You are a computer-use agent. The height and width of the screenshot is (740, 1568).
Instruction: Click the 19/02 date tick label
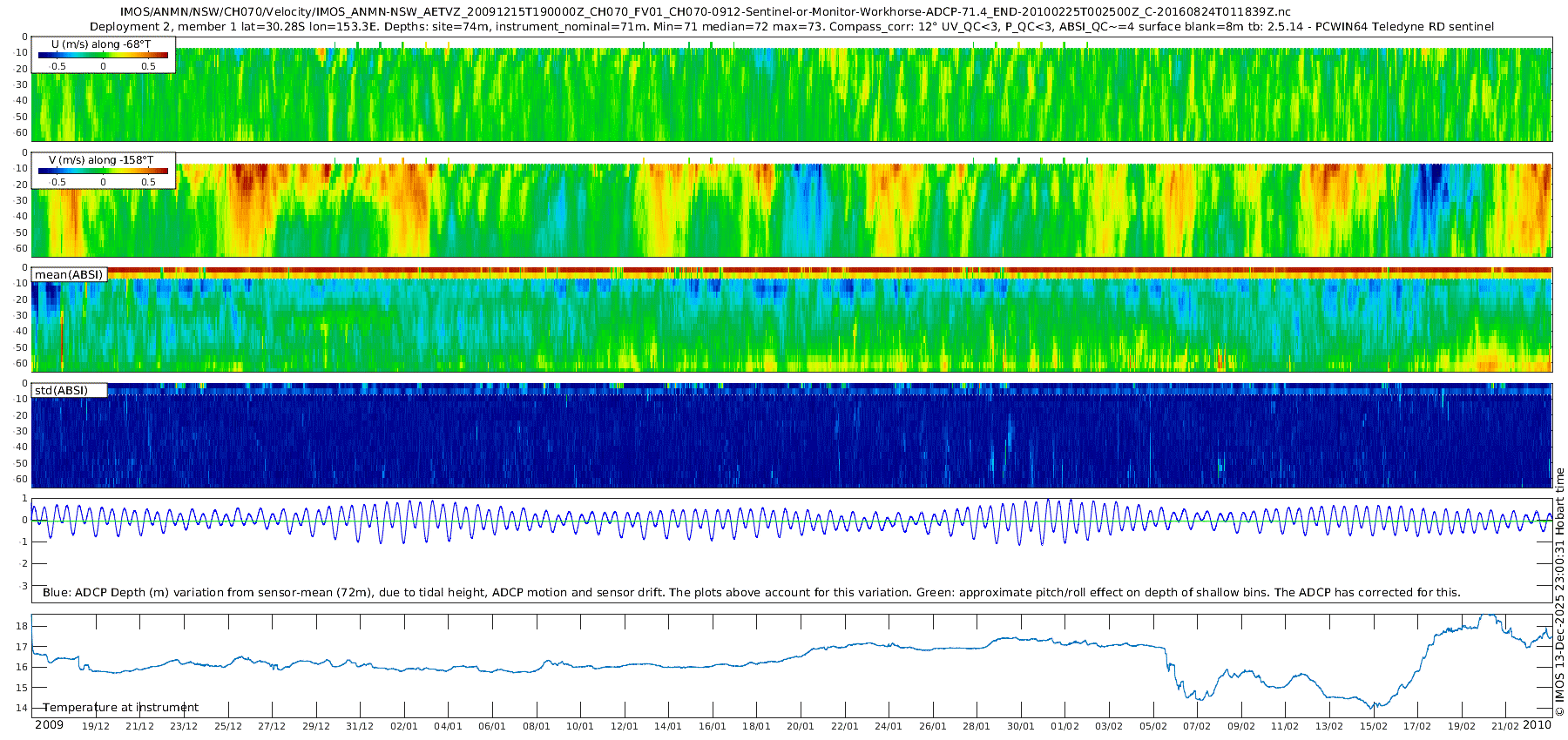1462,726
